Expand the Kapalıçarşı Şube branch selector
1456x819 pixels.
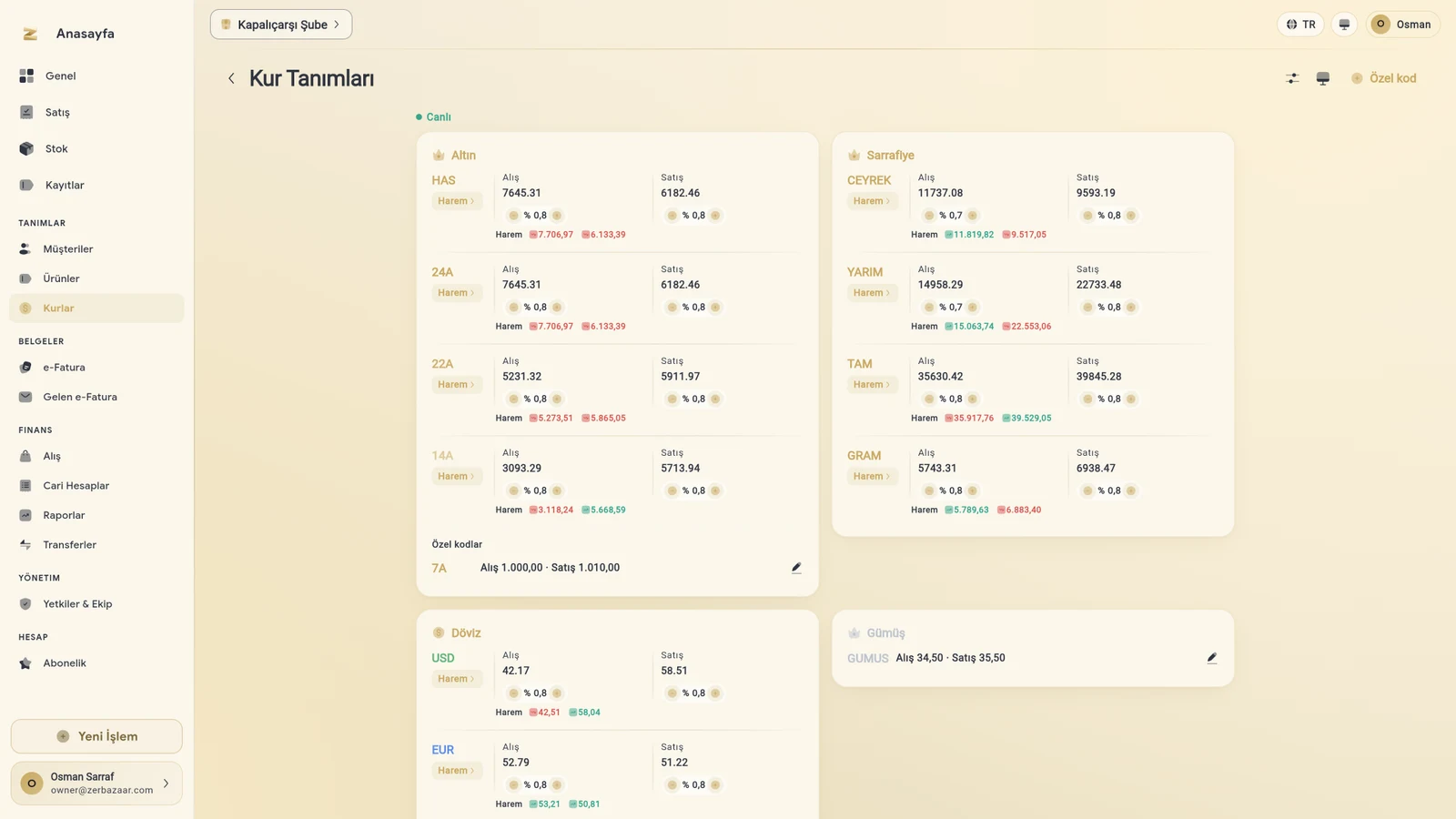(281, 25)
